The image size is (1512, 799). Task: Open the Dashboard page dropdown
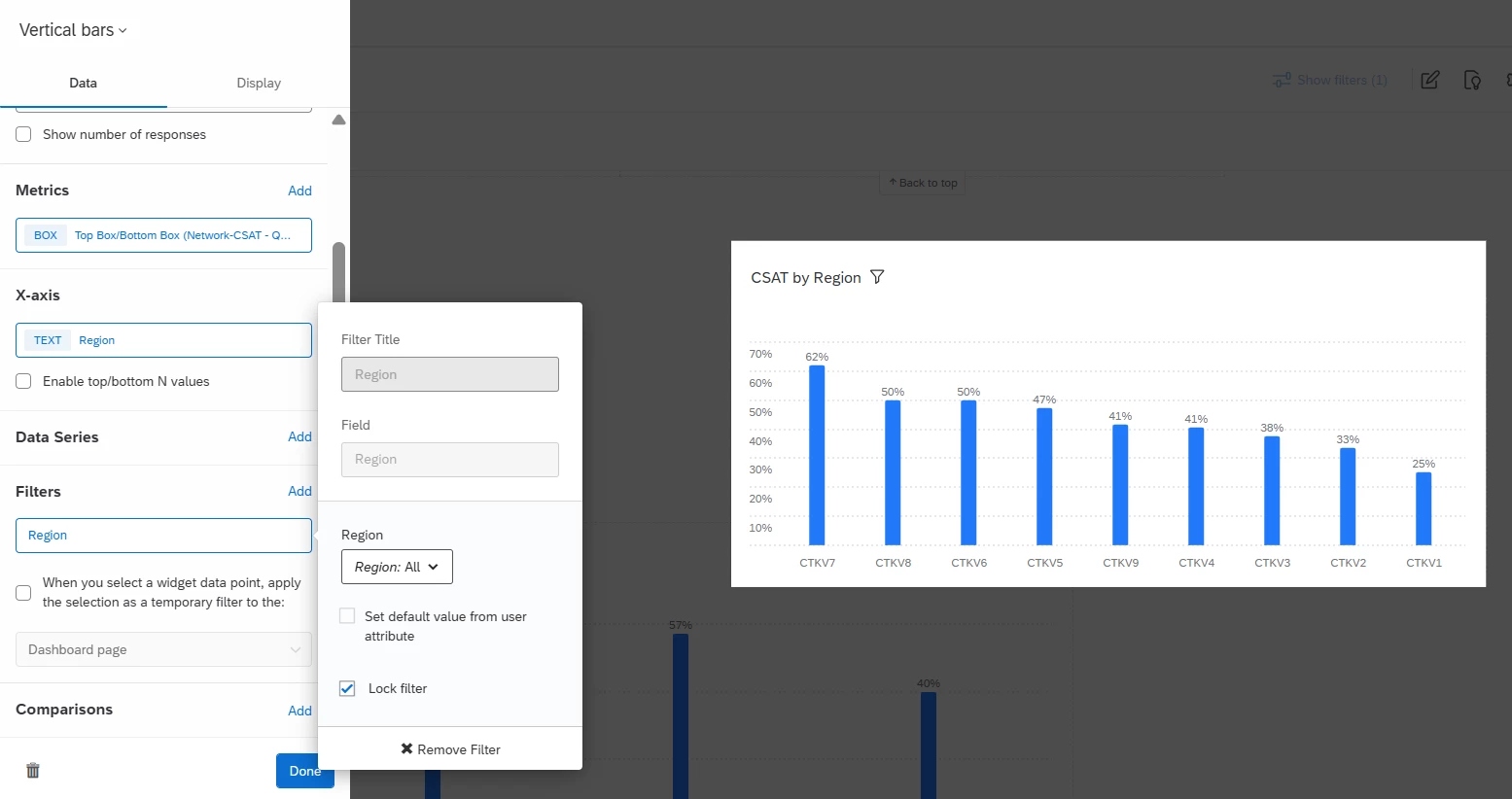[x=163, y=649]
